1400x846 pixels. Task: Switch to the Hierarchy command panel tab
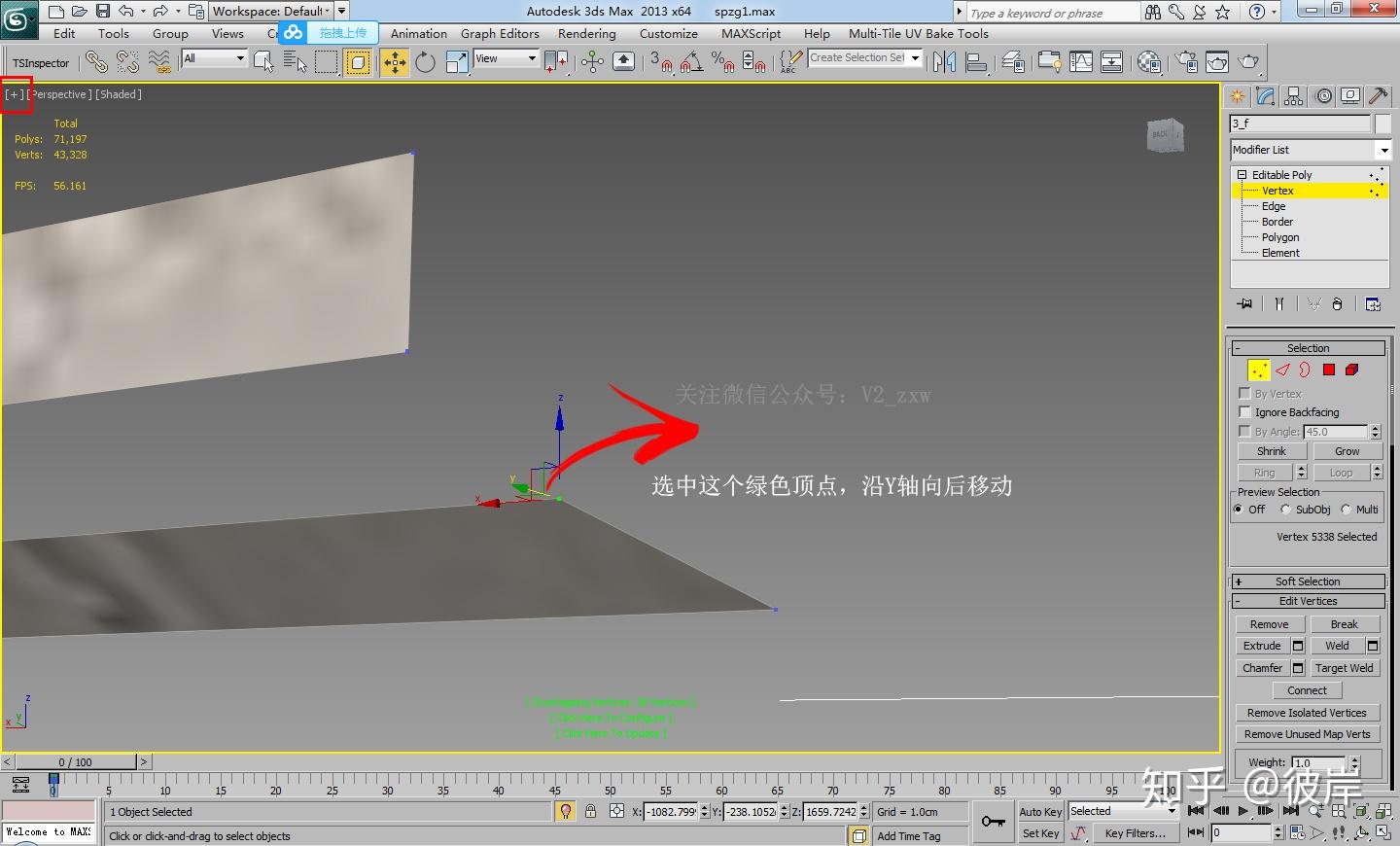click(x=1293, y=96)
